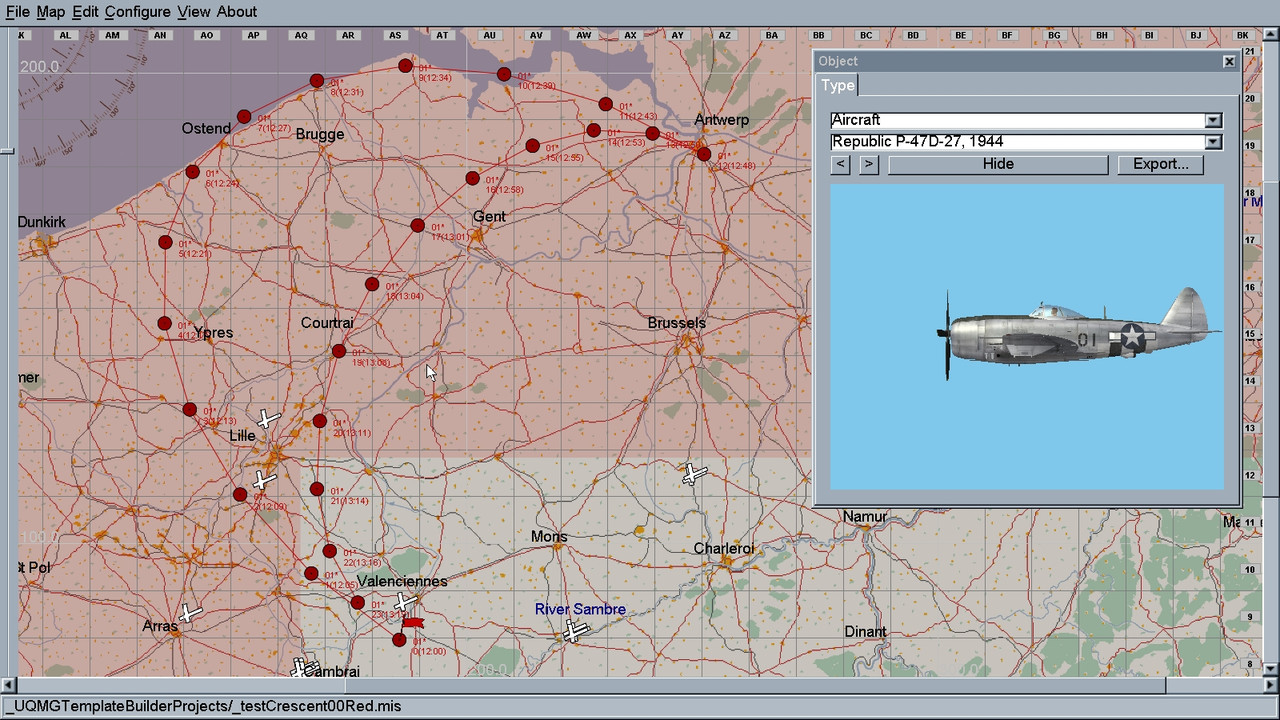Select the Type tab in Object window
Image resolution: width=1280 pixels, height=720 pixels.
[838, 85]
